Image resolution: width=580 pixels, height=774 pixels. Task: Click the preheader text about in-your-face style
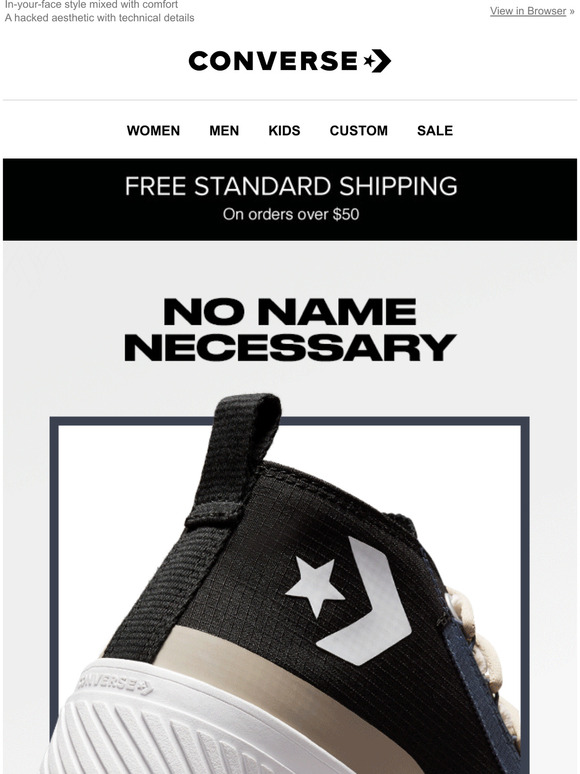pos(91,5)
